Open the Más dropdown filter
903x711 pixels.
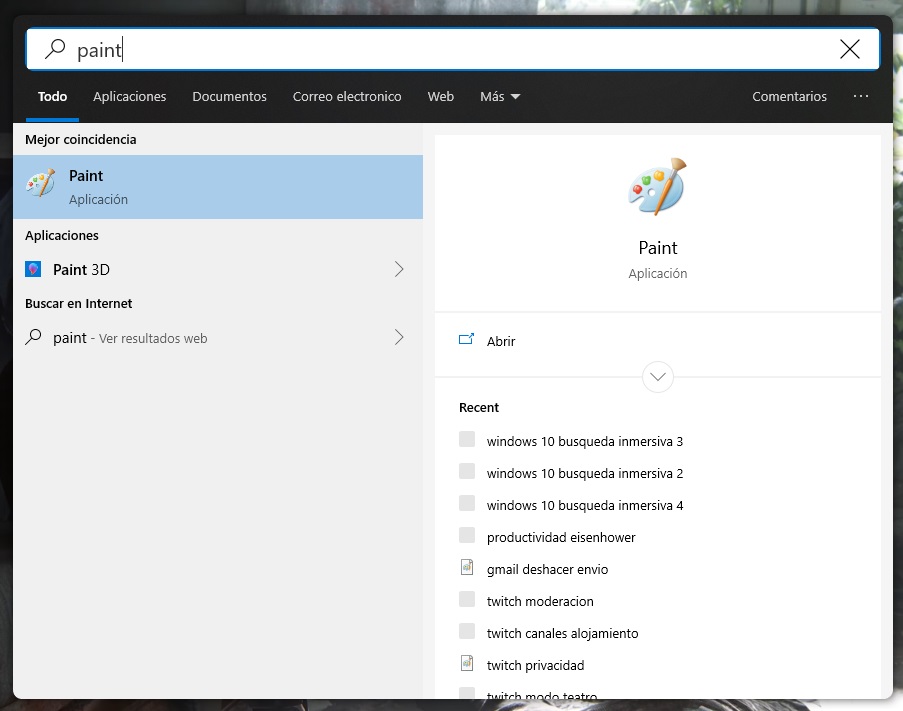click(500, 97)
